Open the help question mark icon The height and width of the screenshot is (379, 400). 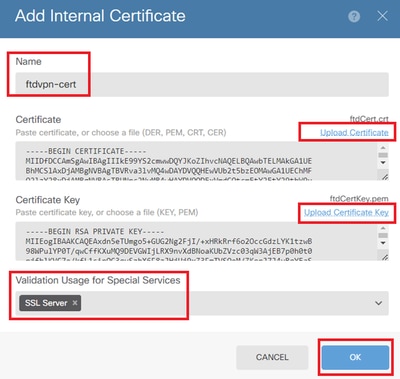[354, 16]
